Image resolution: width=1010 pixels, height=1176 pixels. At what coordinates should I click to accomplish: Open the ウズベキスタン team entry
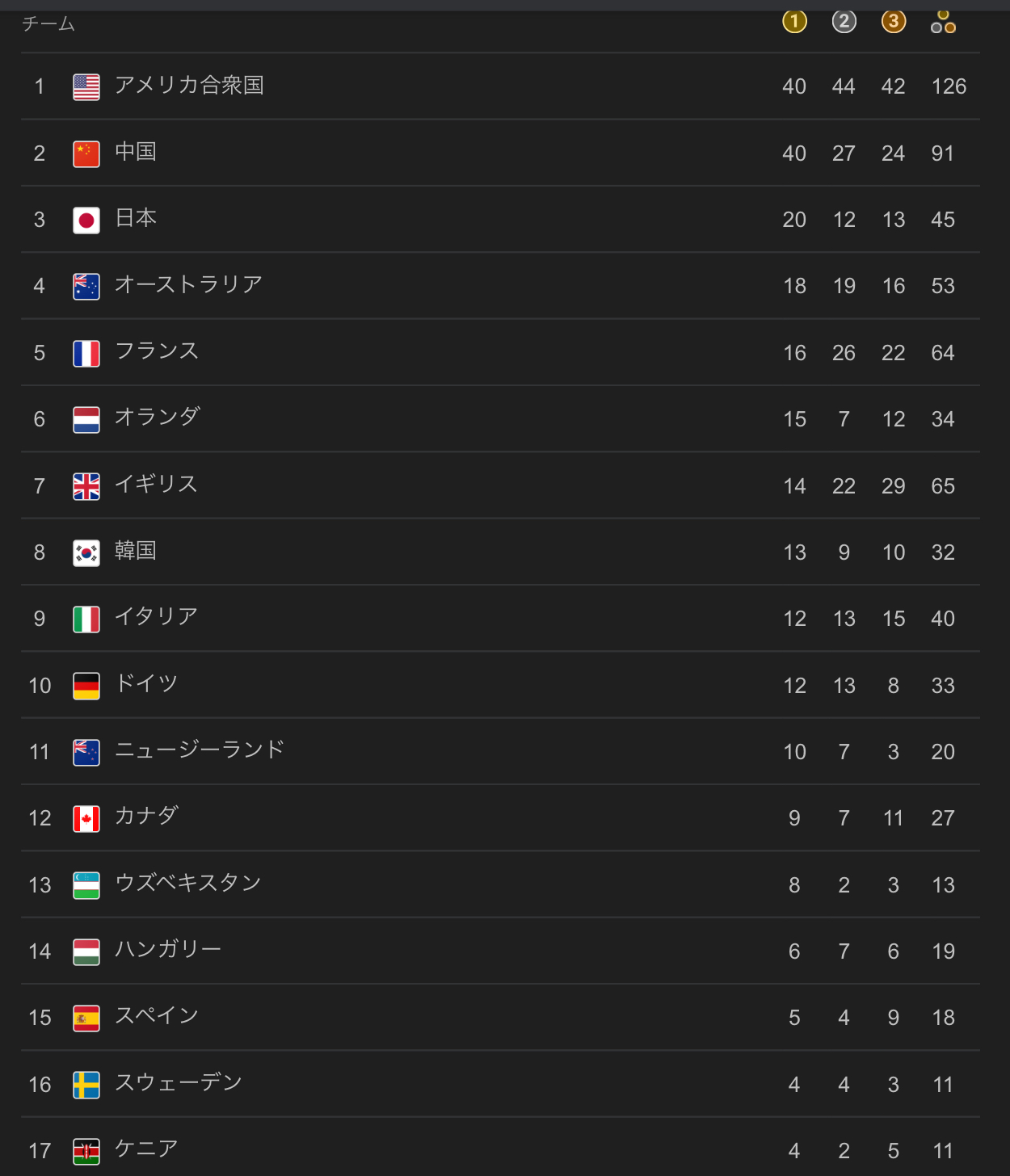tap(500, 884)
